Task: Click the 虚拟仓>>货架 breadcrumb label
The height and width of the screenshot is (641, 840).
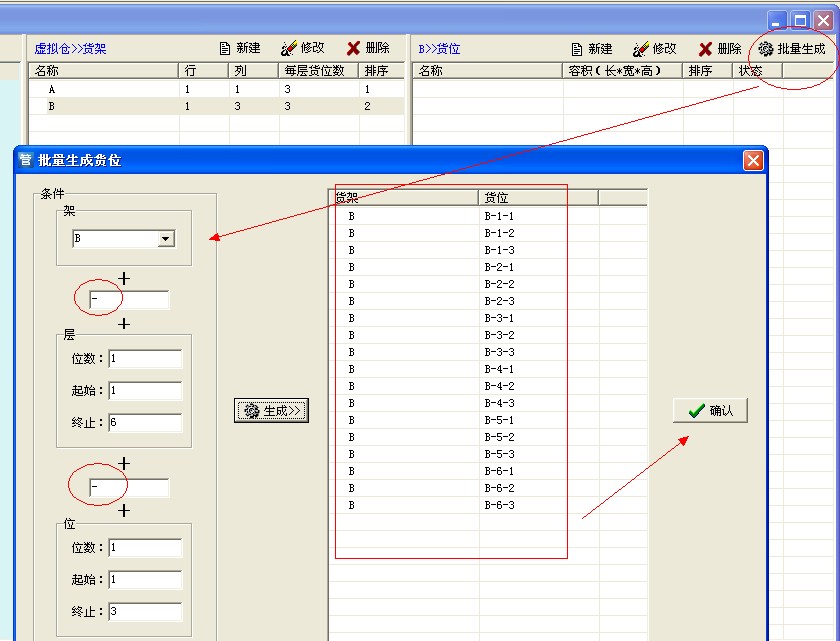Action: pos(70,49)
